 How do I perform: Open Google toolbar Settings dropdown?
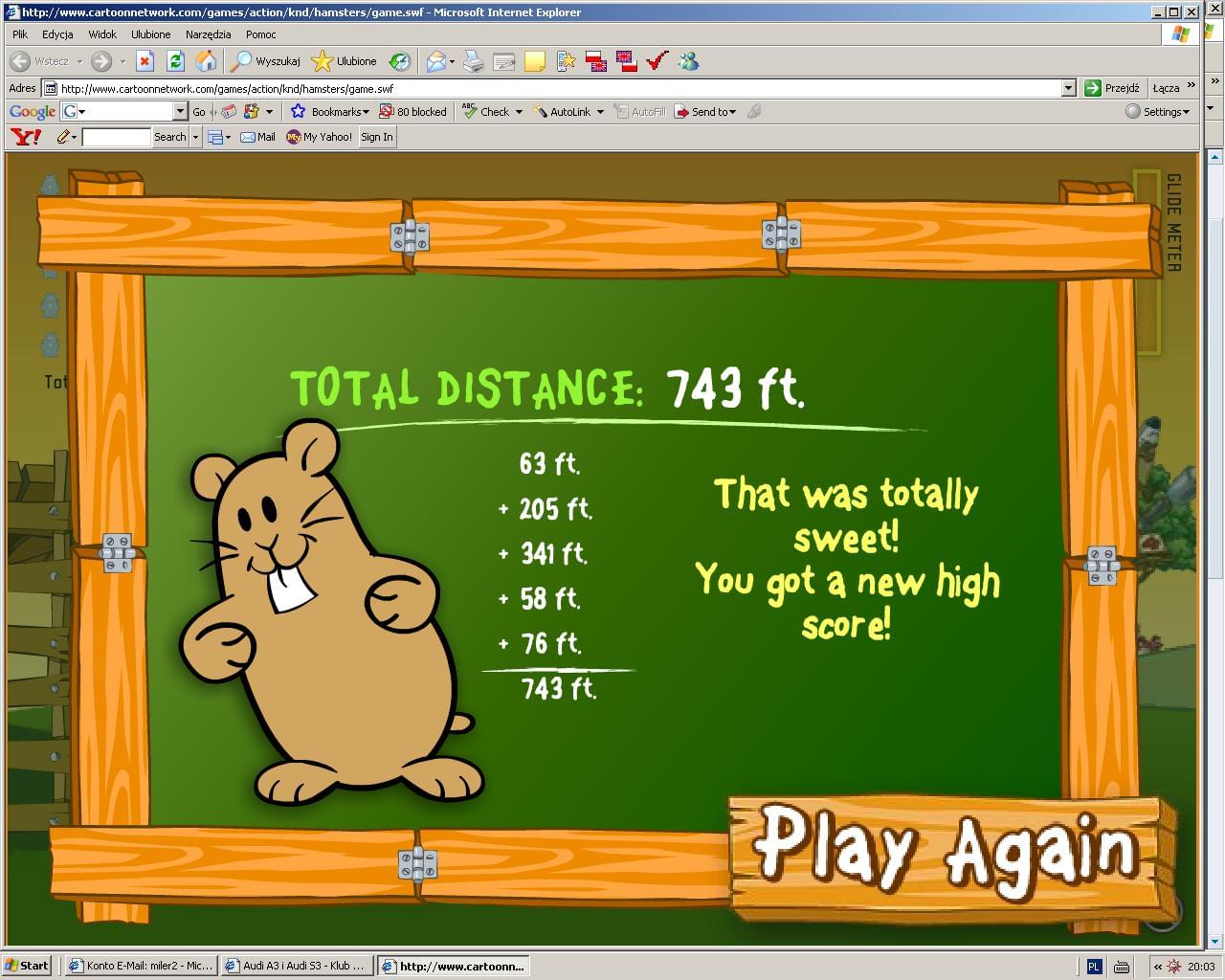(x=1158, y=112)
